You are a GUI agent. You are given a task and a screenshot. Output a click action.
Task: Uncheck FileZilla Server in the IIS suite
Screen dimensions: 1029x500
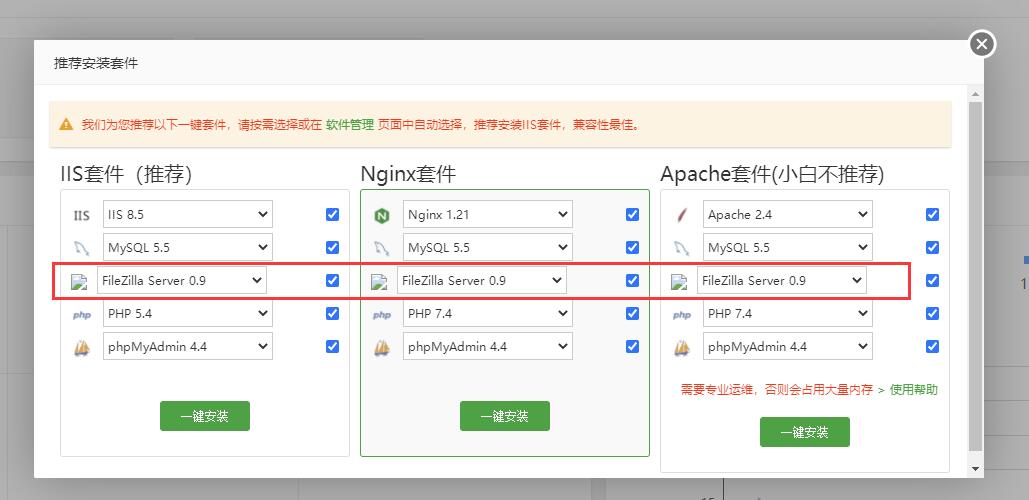(x=333, y=280)
